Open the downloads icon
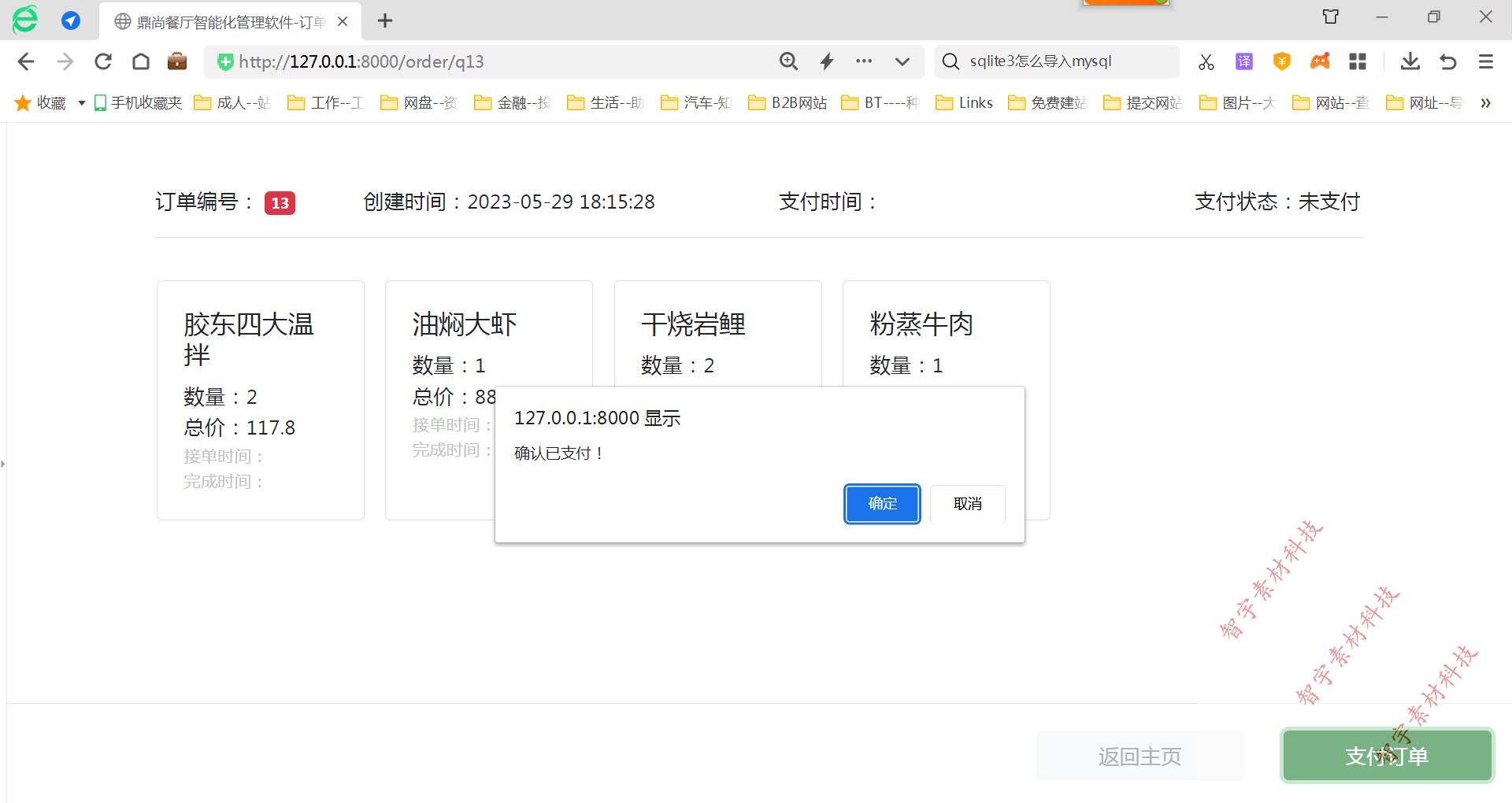Image resolution: width=1512 pixels, height=803 pixels. pos(1410,61)
